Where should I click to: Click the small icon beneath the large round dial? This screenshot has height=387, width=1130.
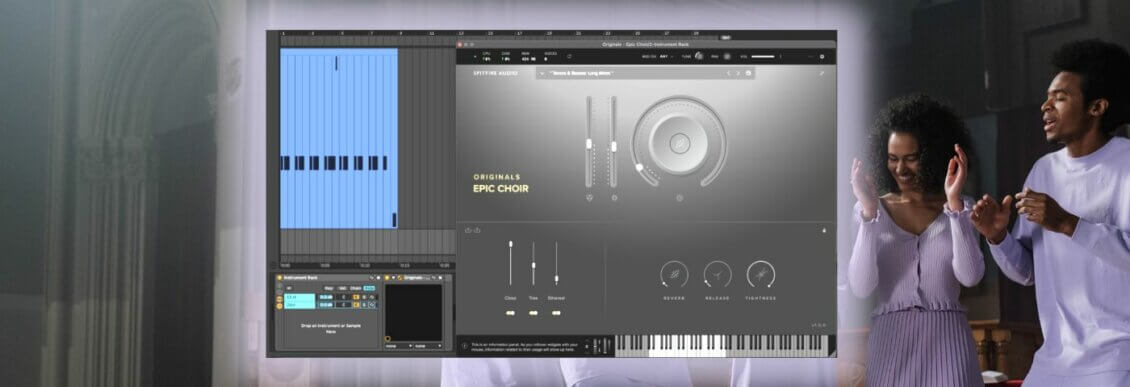[x=679, y=197]
